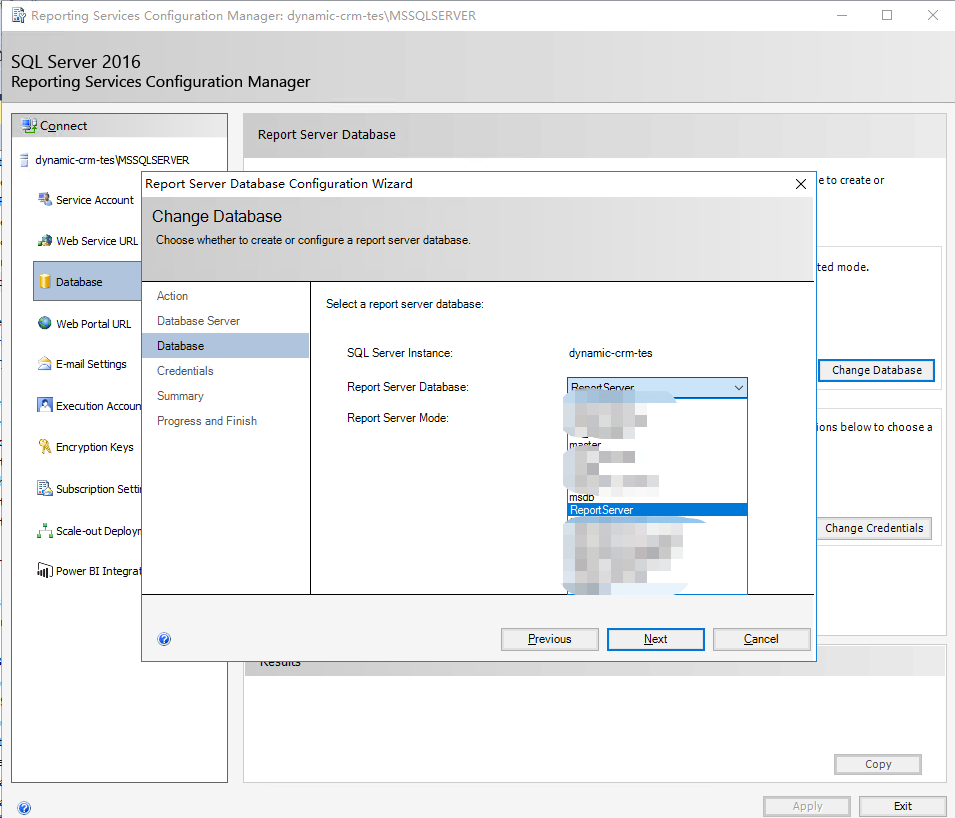Click the Apply button
955x818 pixels.
pyautogui.click(x=807, y=806)
